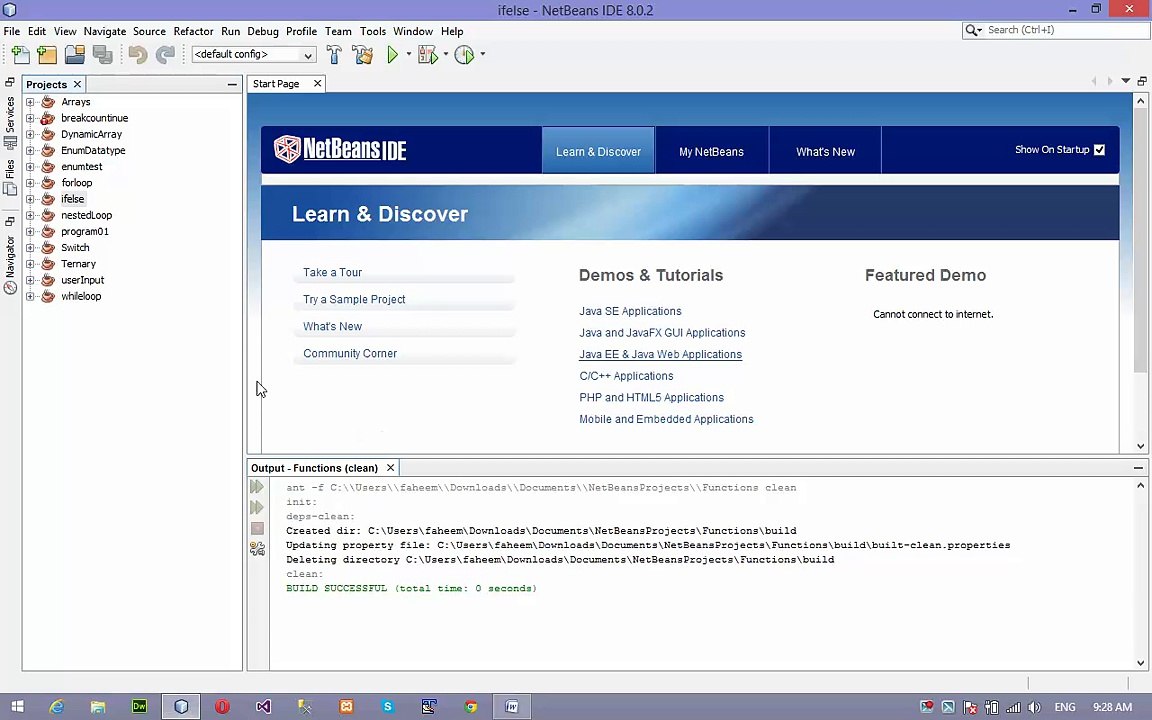This screenshot has width=1152, height=720.
Task: Click the Open Project toolbar icon
Action: 75,54
